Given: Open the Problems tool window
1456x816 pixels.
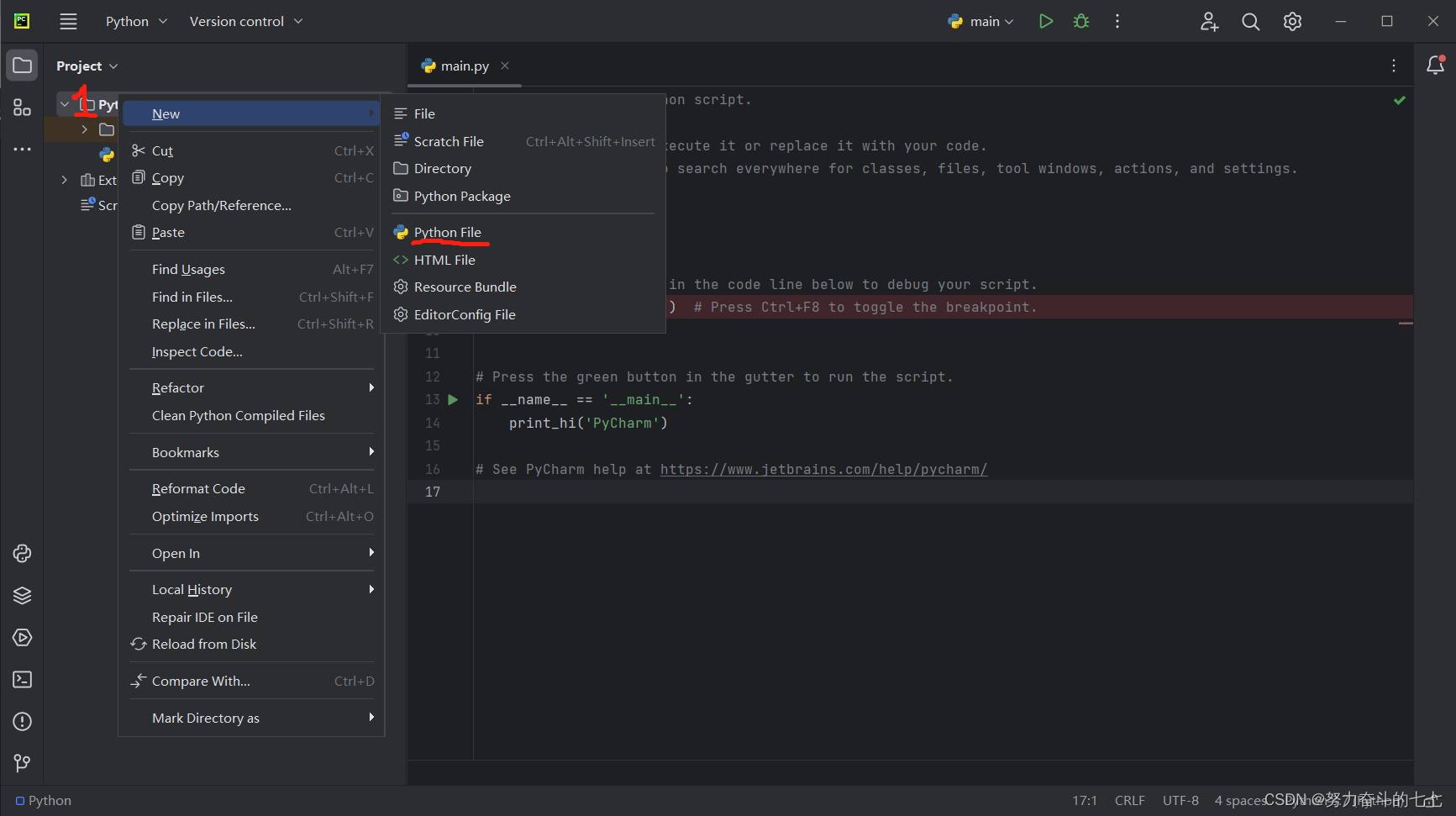Looking at the screenshot, I should (x=23, y=721).
